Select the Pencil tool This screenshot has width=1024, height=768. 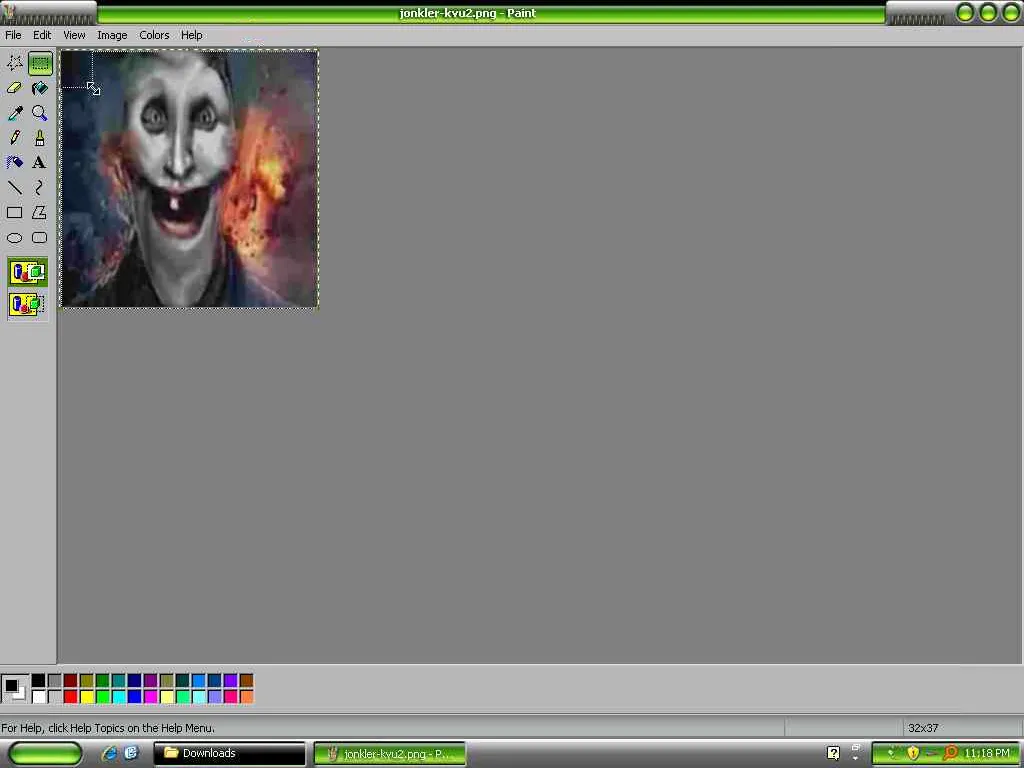tap(14, 138)
